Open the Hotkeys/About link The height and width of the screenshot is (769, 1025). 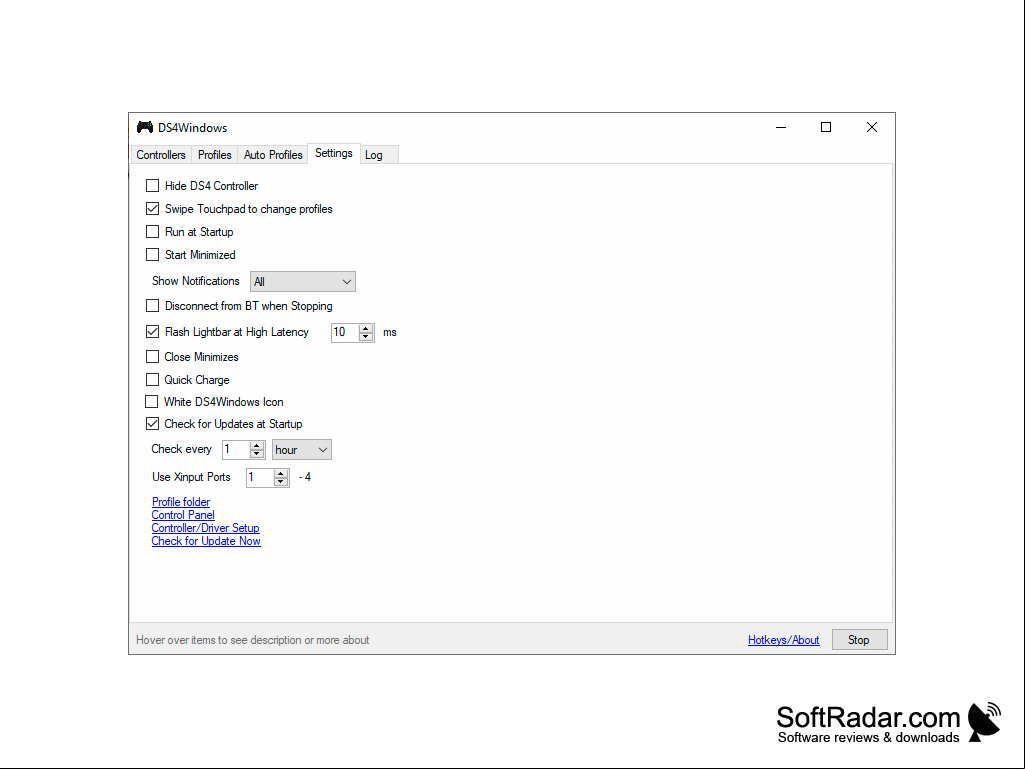(x=783, y=640)
